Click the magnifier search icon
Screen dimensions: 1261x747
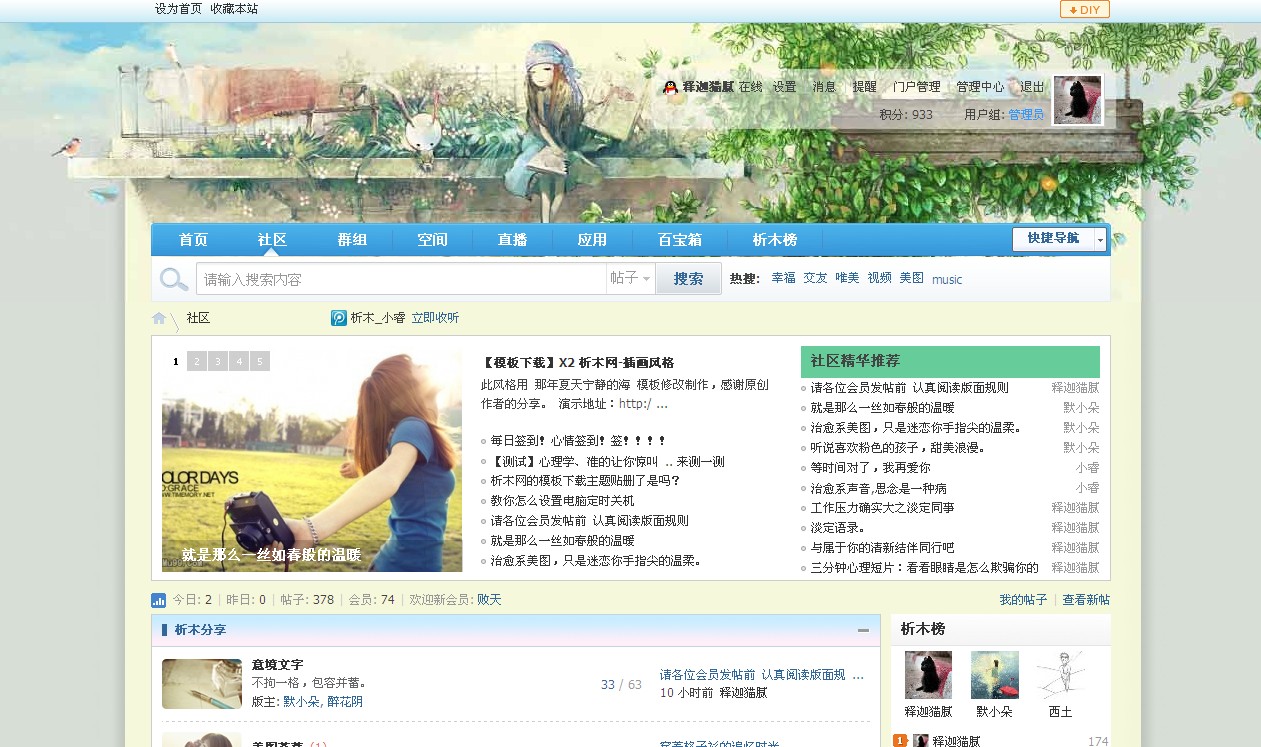pos(174,279)
